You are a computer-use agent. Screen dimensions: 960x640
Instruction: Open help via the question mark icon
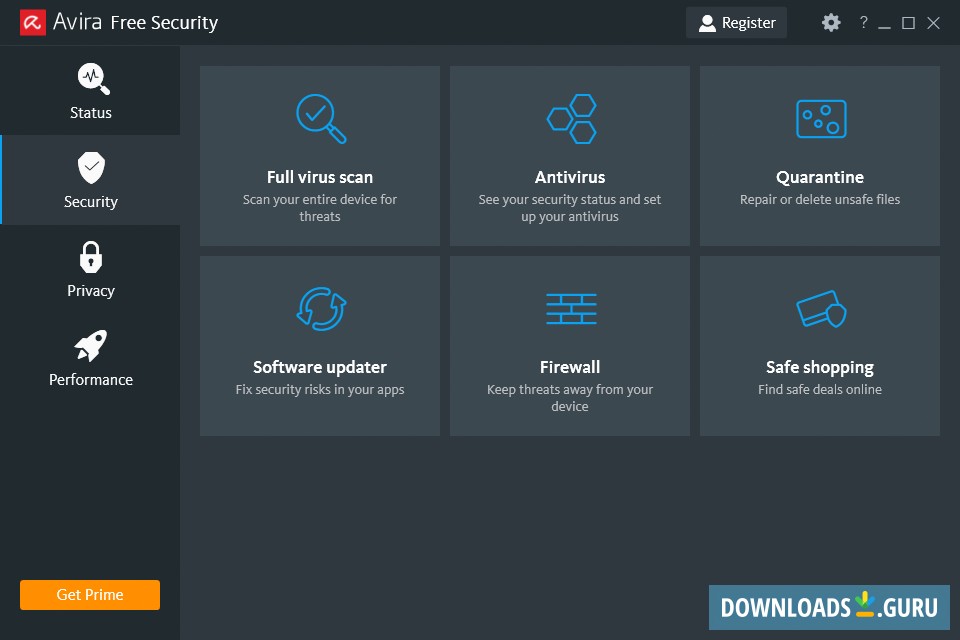863,21
